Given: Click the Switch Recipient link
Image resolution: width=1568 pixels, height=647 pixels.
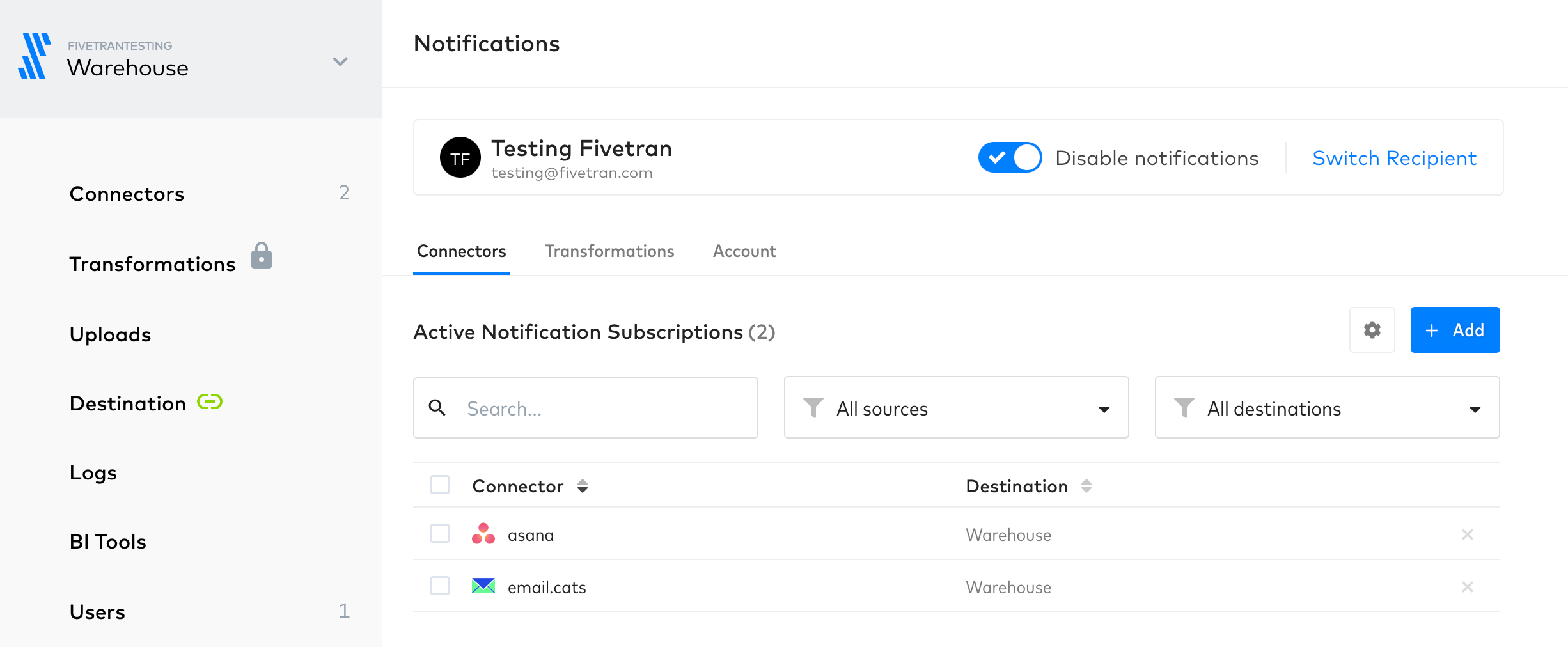Looking at the screenshot, I should click(1395, 158).
